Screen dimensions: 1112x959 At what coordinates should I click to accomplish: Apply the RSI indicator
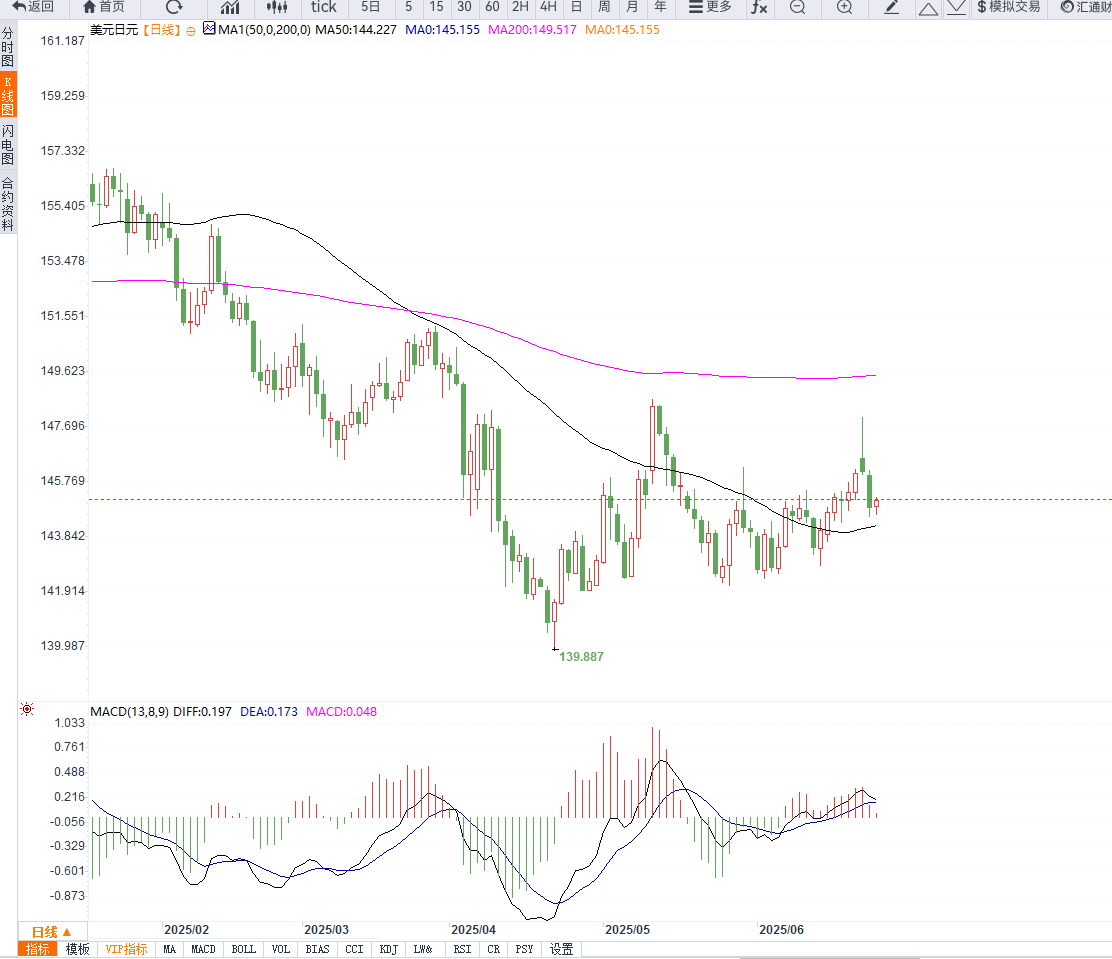click(462, 949)
